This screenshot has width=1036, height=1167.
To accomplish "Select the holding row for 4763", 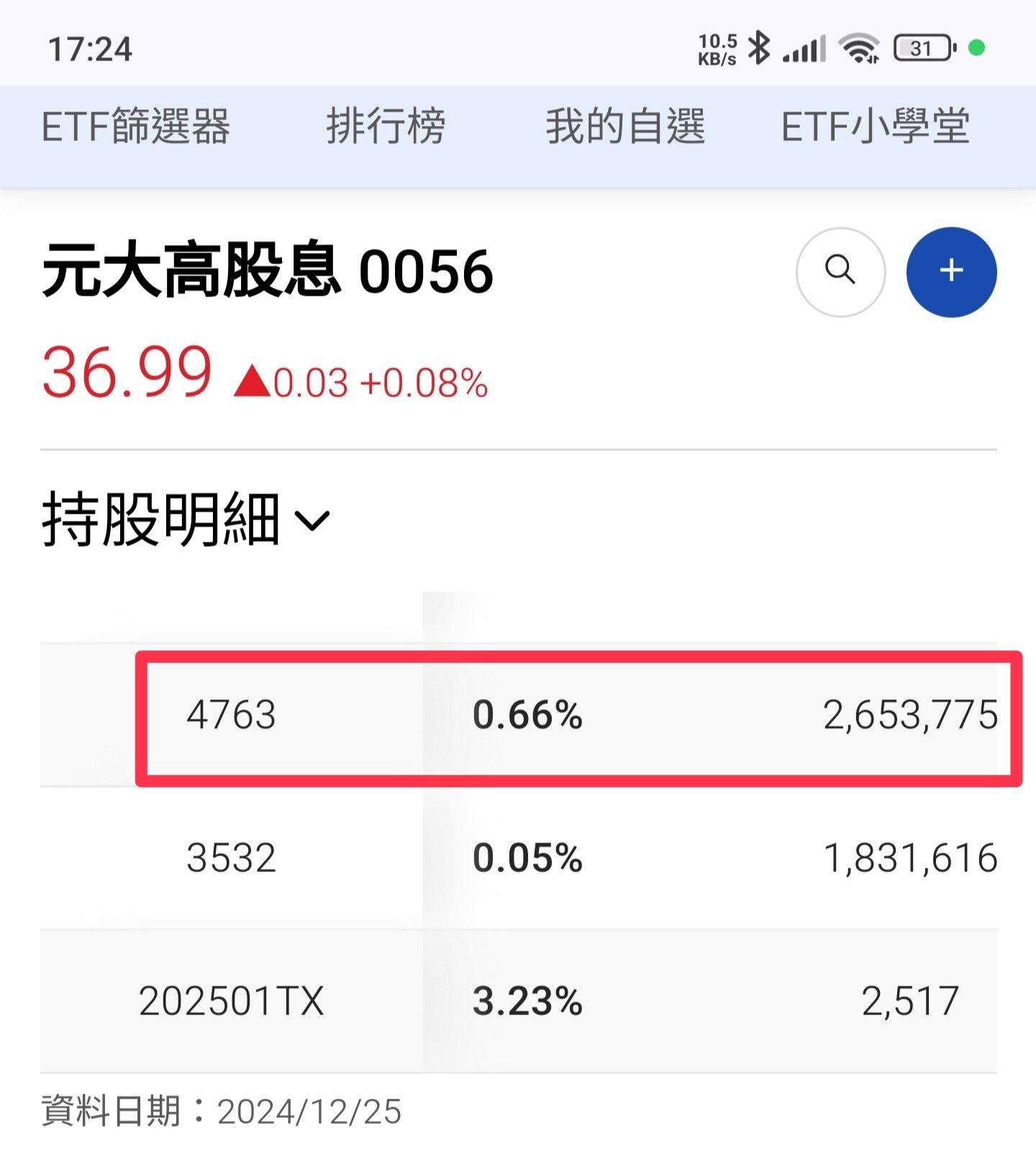I will [x=519, y=714].
